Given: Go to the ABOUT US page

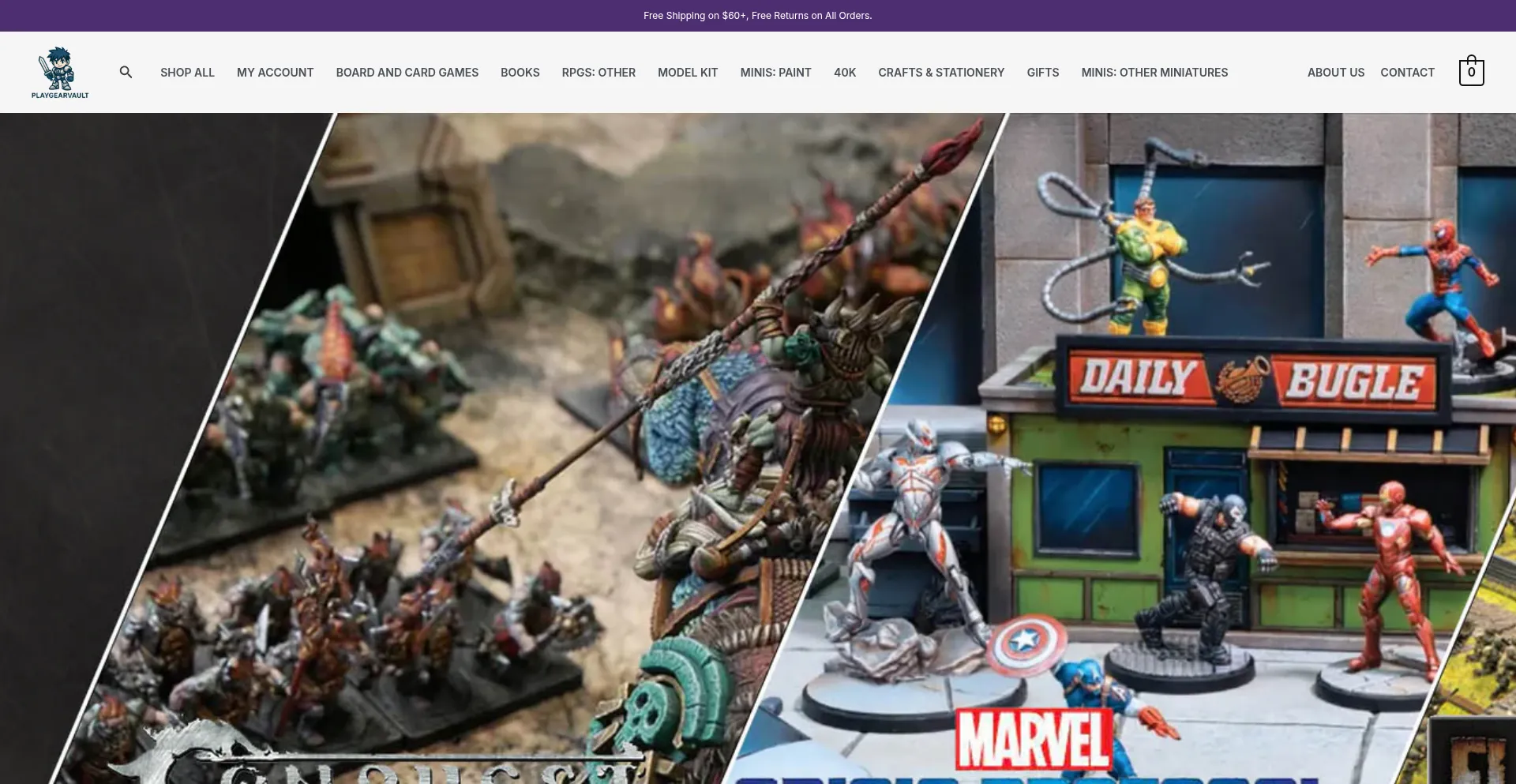Looking at the screenshot, I should 1335,72.
